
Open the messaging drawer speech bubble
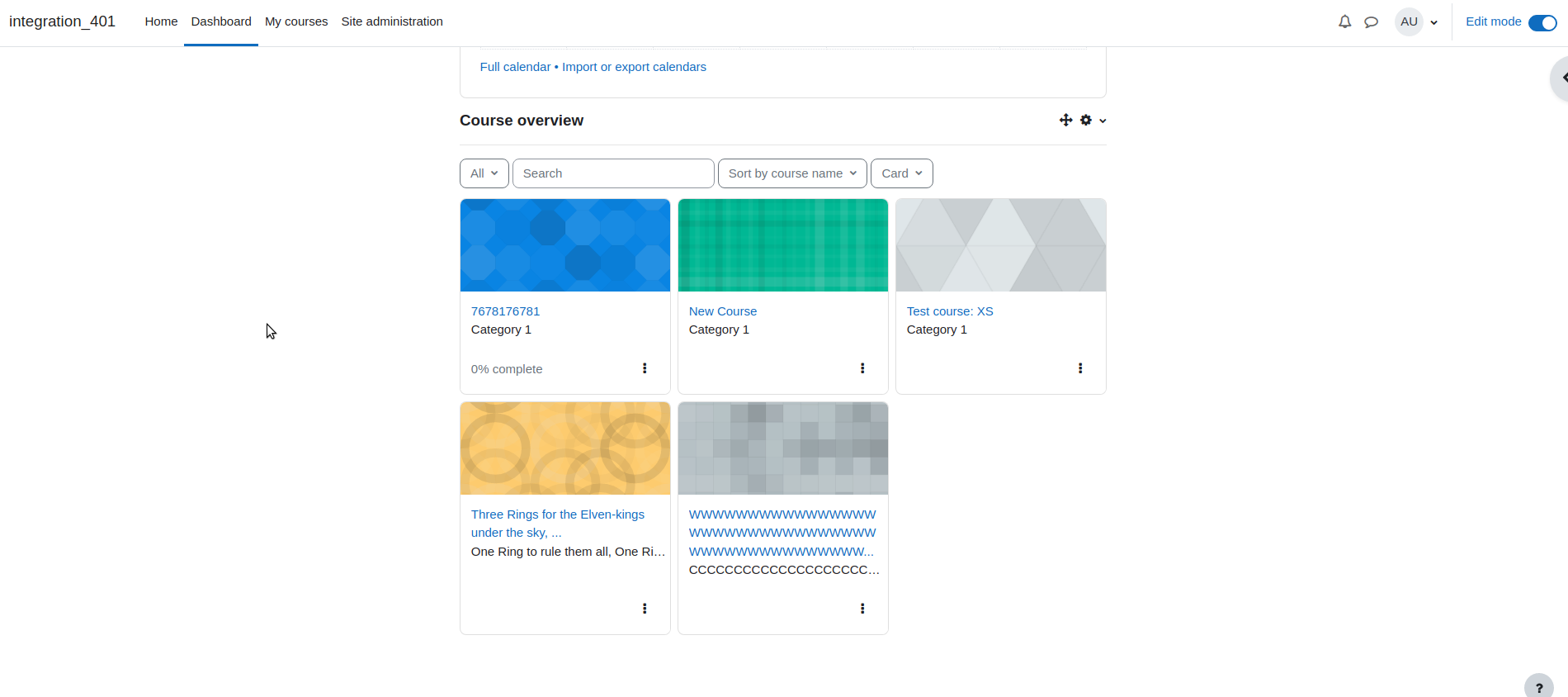tap(1371, 22)
